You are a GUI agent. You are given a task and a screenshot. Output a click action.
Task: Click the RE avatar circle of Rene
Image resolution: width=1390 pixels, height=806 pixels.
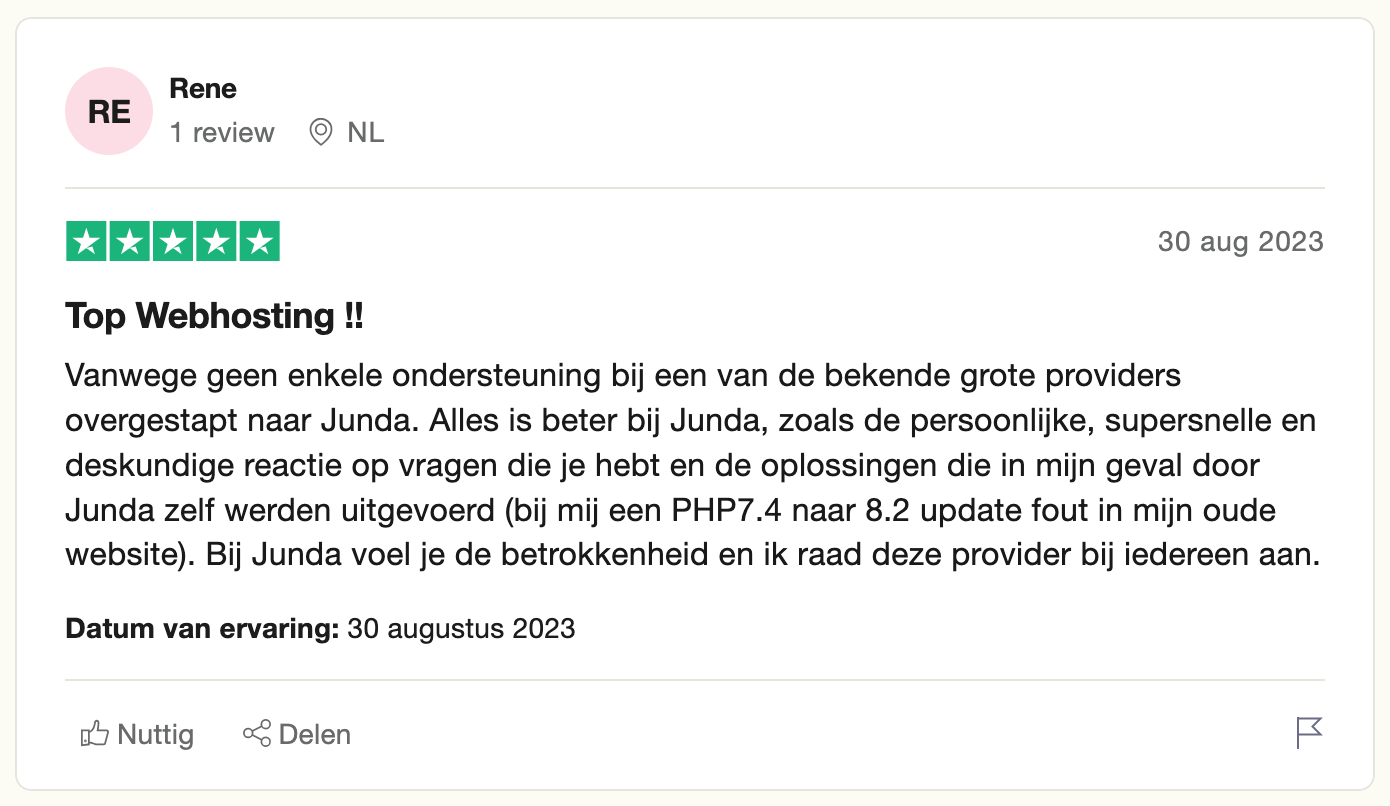coord(109,111)
